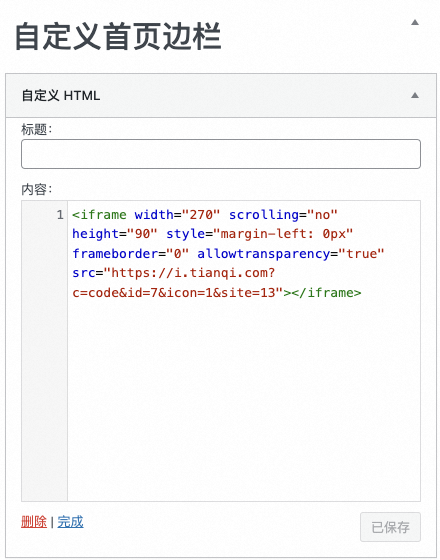
Task: Focus the 标题 text input field
Action: (221, 154)
